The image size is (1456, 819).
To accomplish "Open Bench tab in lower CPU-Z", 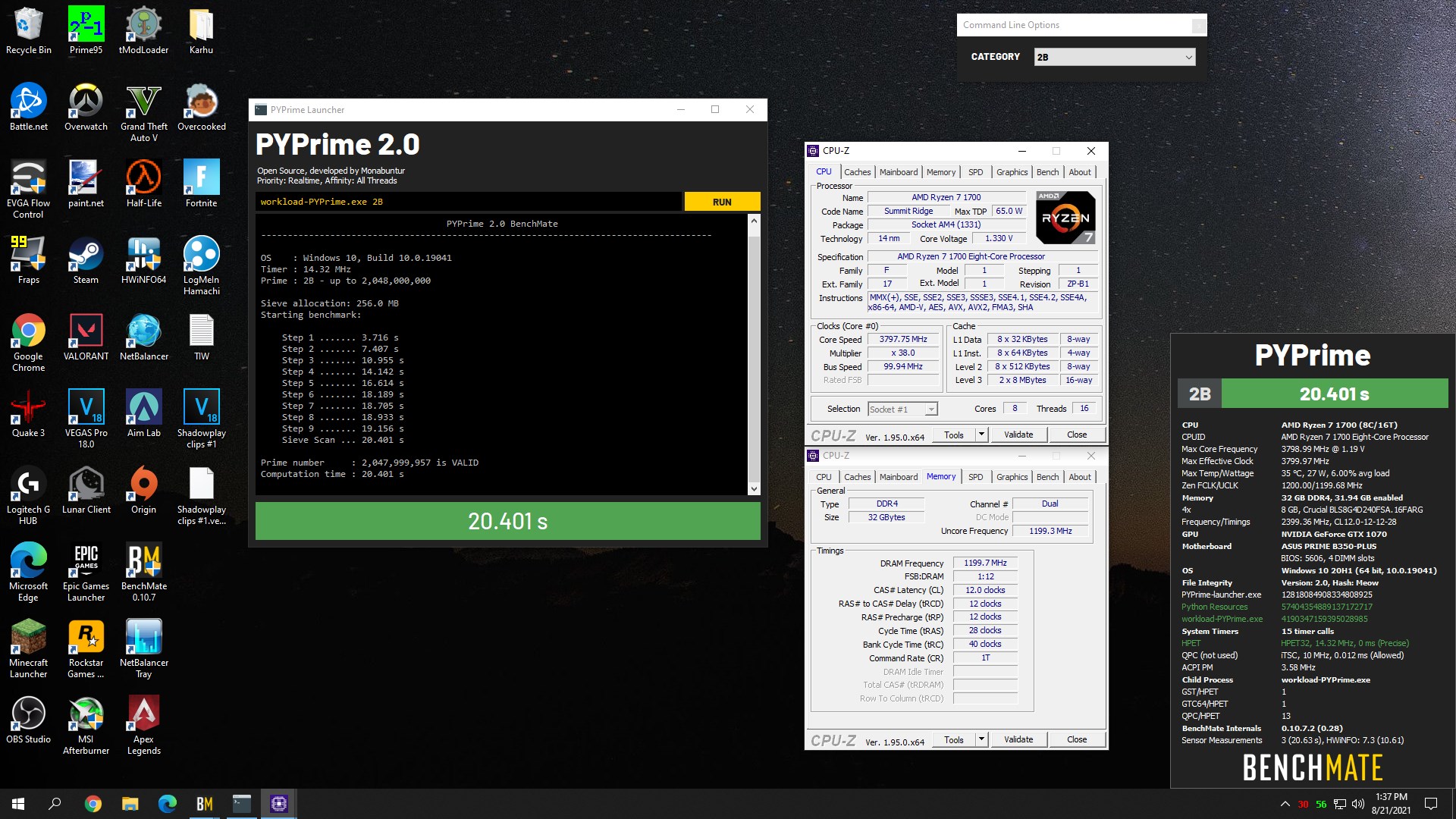I will (x=1047, y=477).
